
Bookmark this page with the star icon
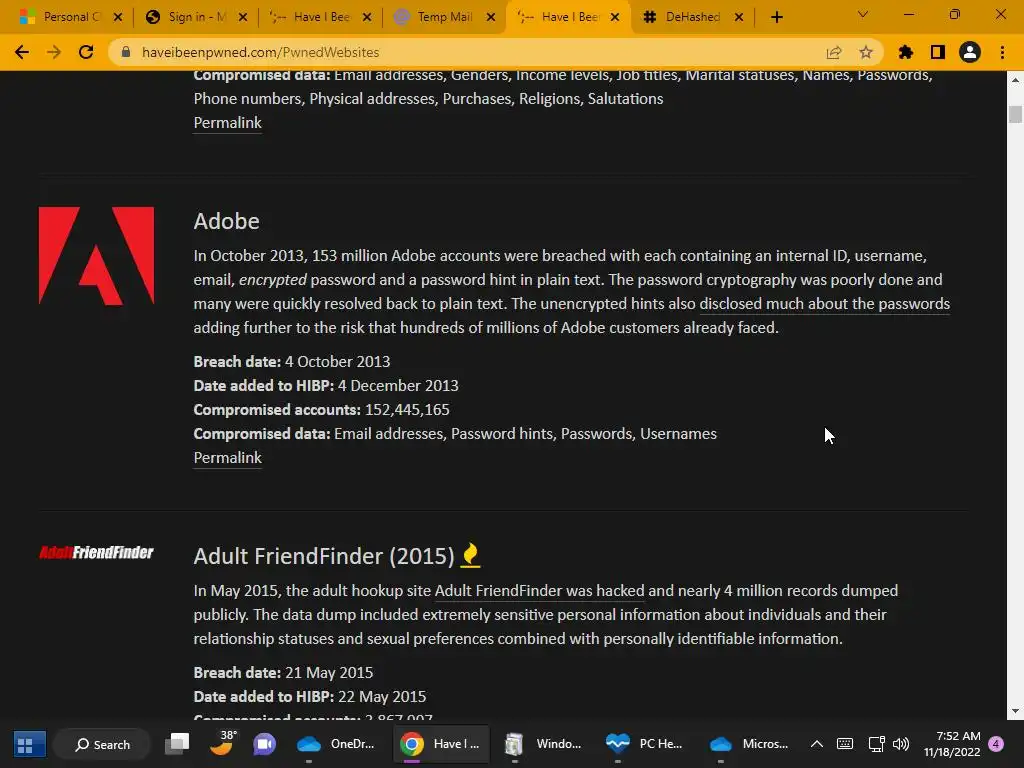tap(866, 52)
